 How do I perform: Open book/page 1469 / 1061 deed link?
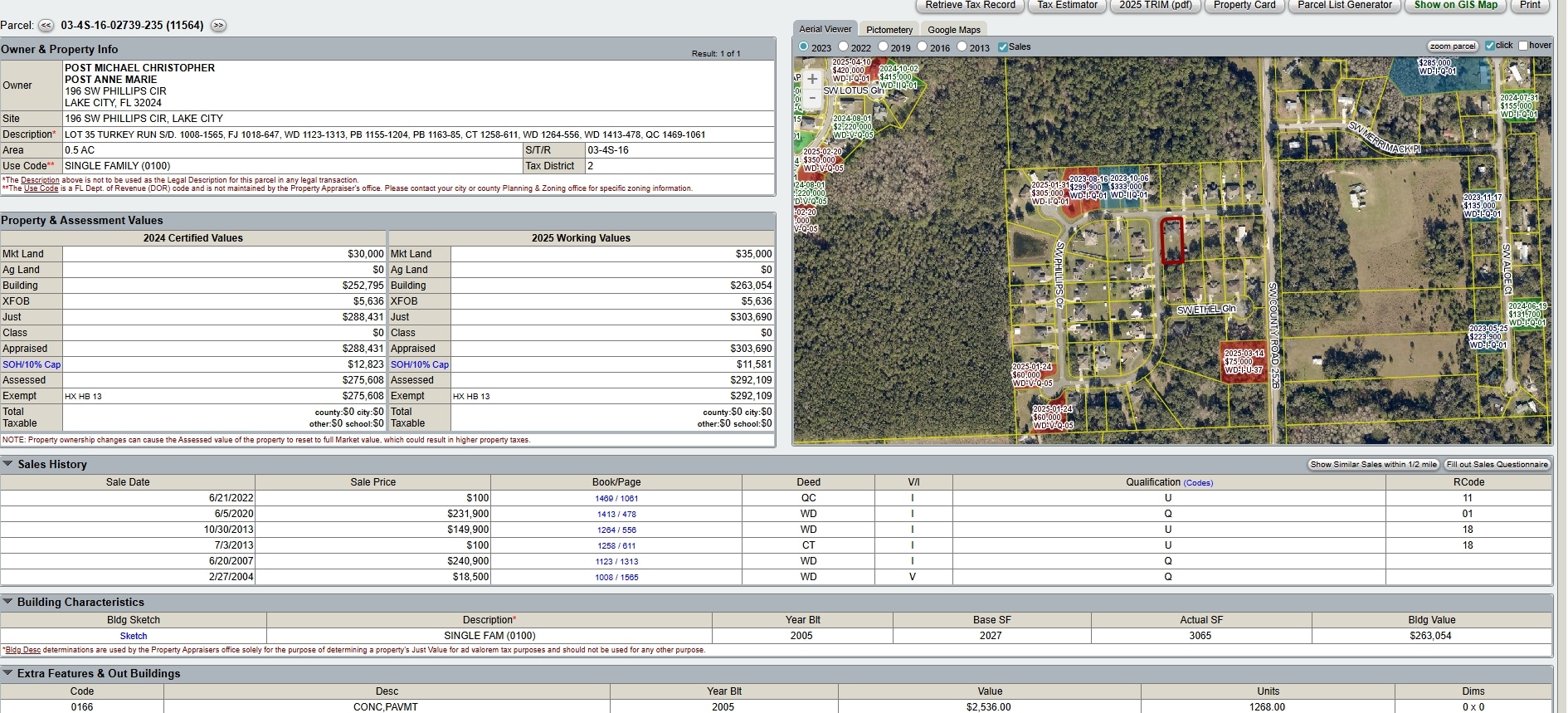616,499
